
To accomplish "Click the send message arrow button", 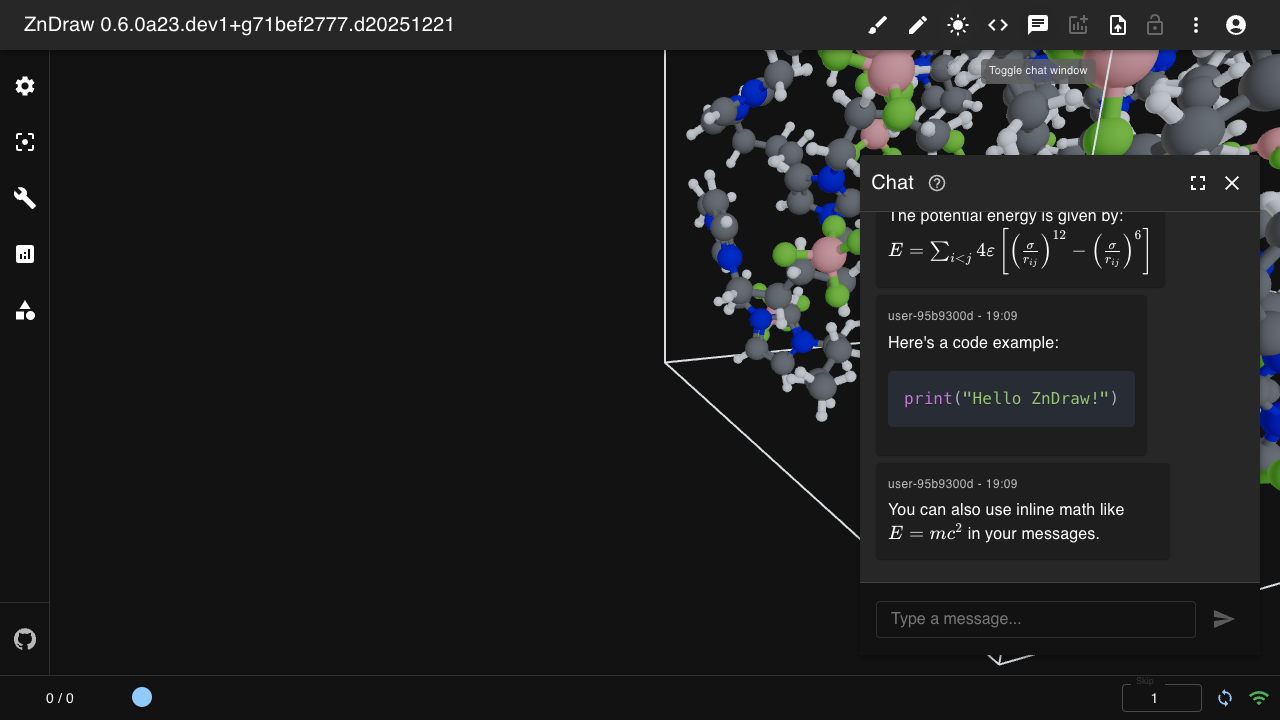I will (1224, 619).
